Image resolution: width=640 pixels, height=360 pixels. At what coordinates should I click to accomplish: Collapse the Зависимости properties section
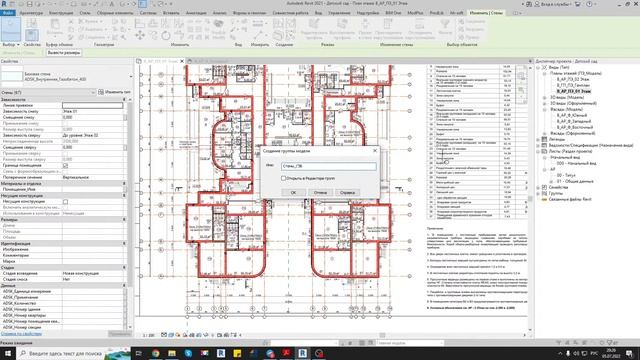(124, 100)
